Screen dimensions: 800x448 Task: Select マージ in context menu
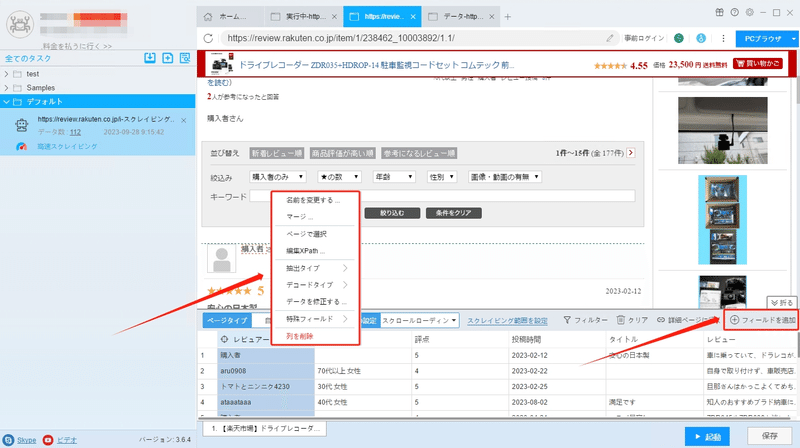click(299, 217)
